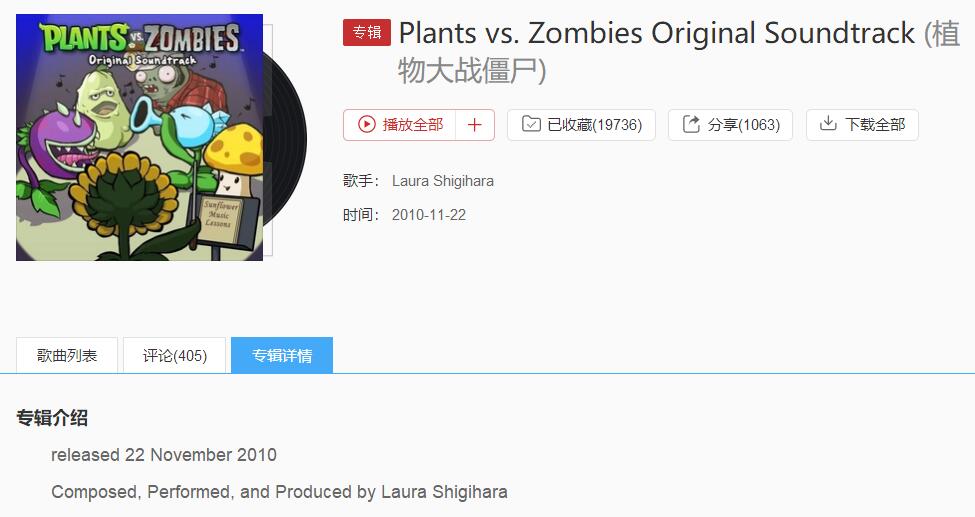This screenshot has width=975, height=517.
Task: Click the red 专辑 tag badge
Action: (x=367, y=32)
